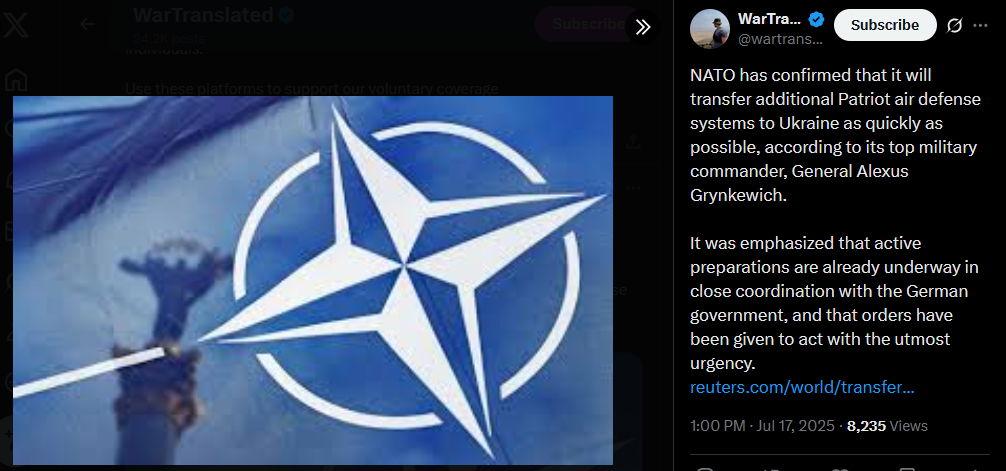Click the dimmed share icon right of the image
Image resolution: width=1006 pixels, height=471 pixels.
(633, 141)
